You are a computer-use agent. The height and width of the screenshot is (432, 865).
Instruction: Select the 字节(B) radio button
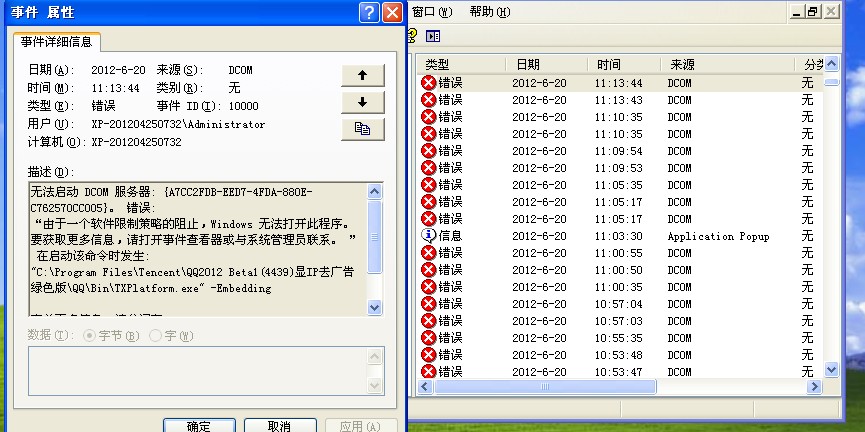[x=89, y=335]
